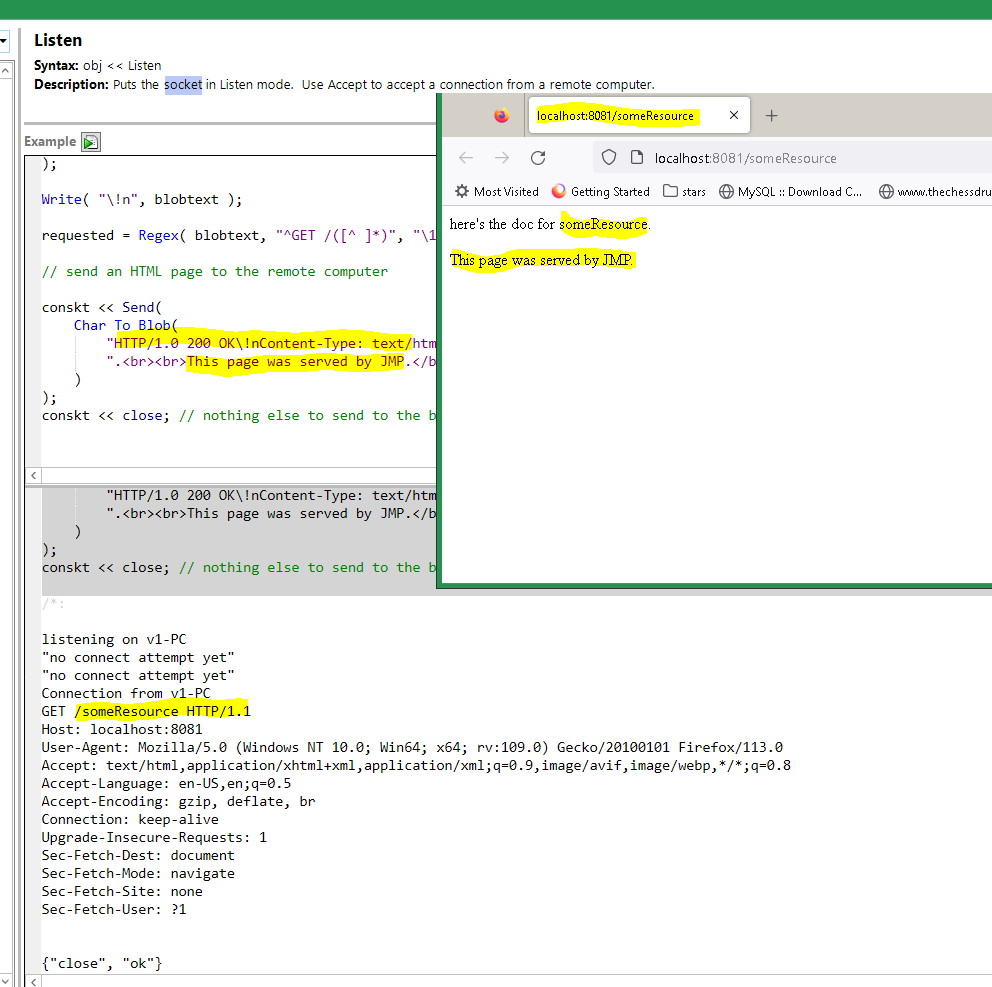Screen dimensions: 992x987
Task: Open a new Firefox tab
Action: pyautogui.click(x=771, y=116)
